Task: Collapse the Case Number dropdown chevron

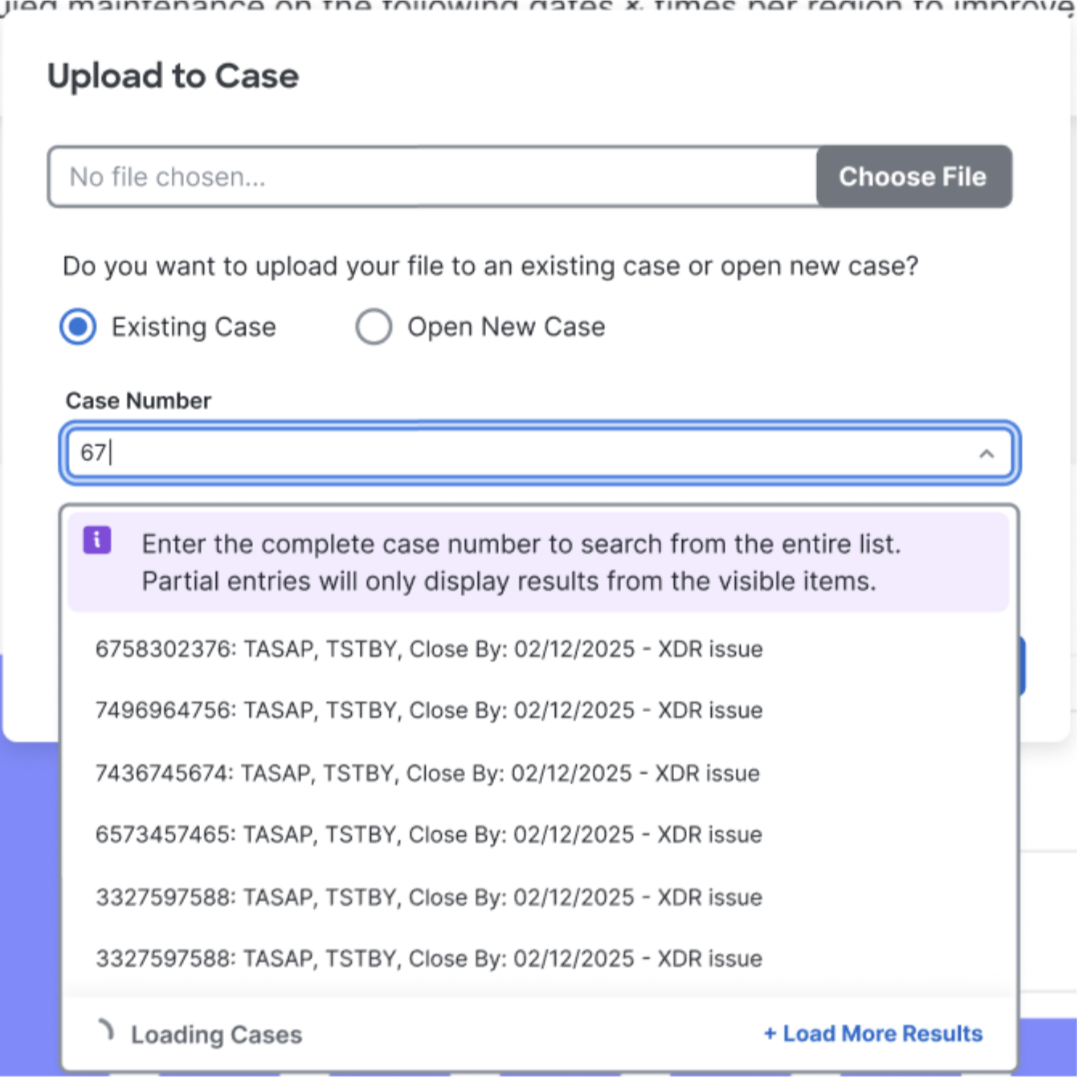Action: [x=986, y=454]
